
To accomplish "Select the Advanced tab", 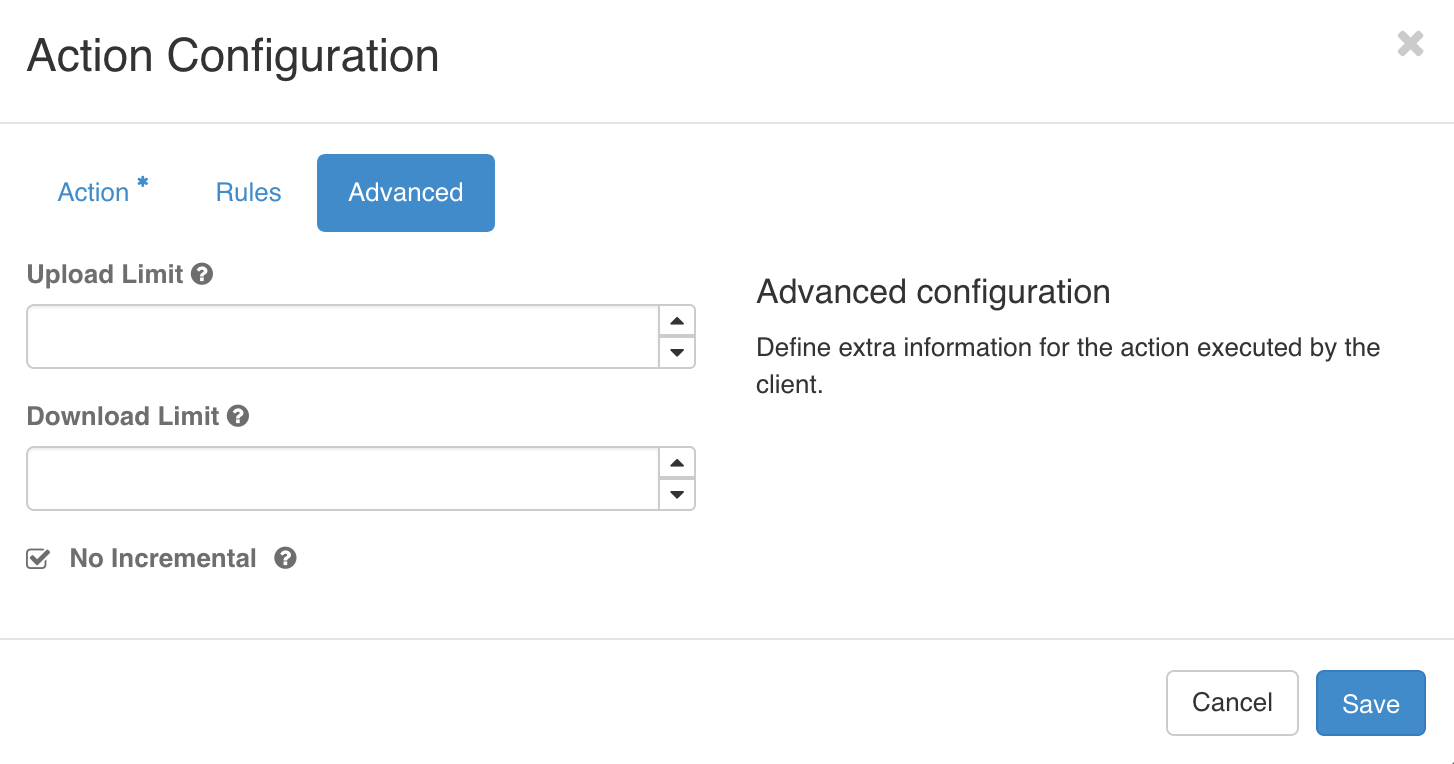I will 406,192.
